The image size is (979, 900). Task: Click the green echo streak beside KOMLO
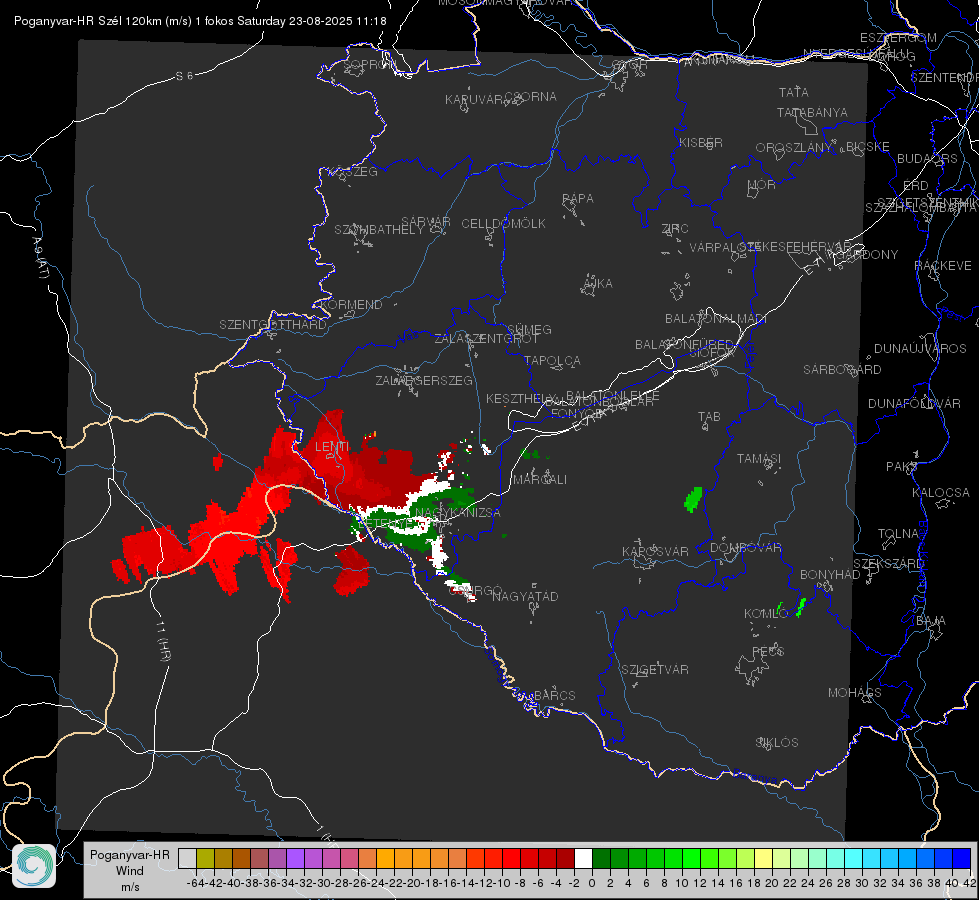(x=801, y=607)
